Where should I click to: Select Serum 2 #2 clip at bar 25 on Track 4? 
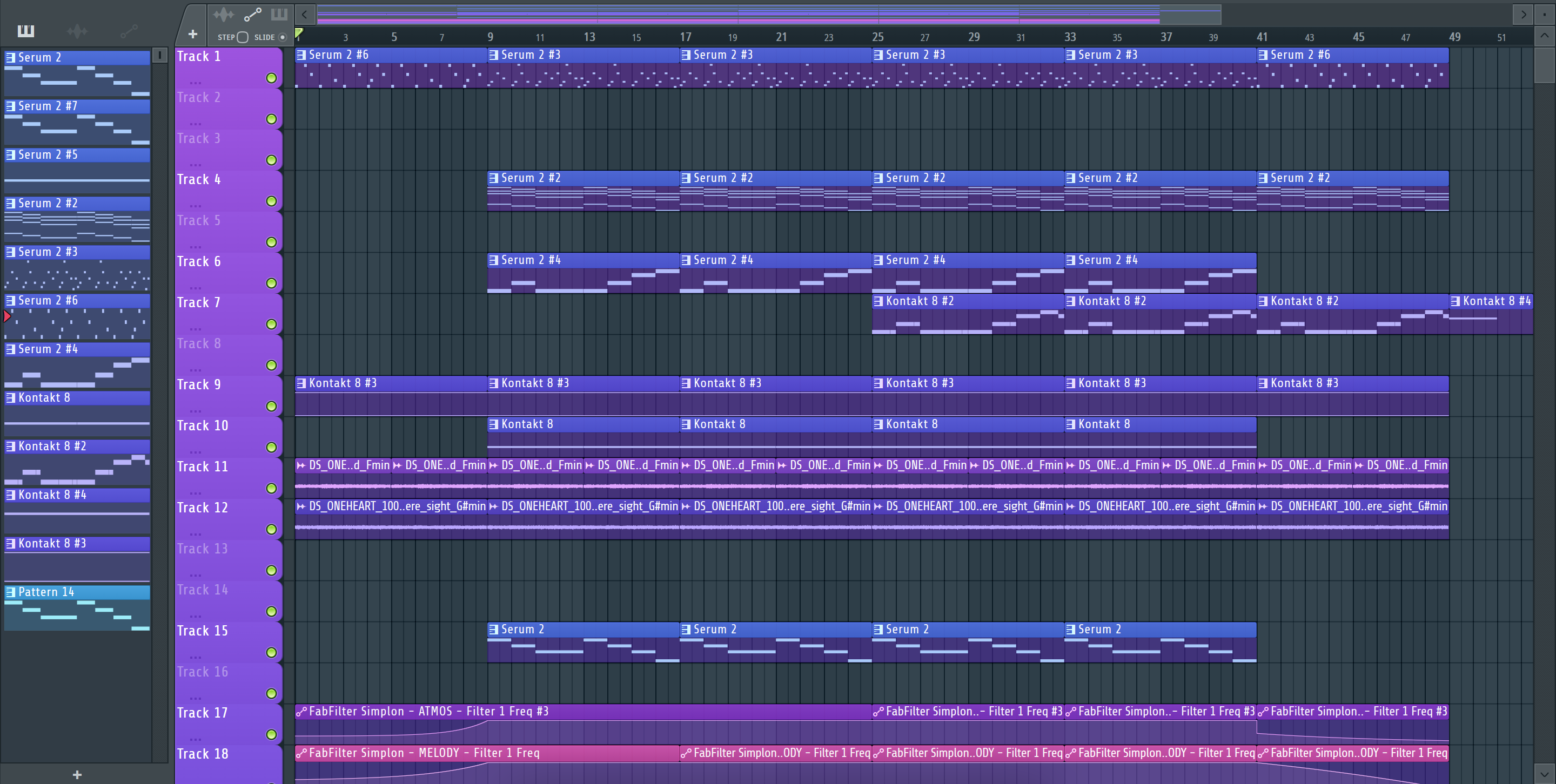pyautogui.click(x=968, y=191)
